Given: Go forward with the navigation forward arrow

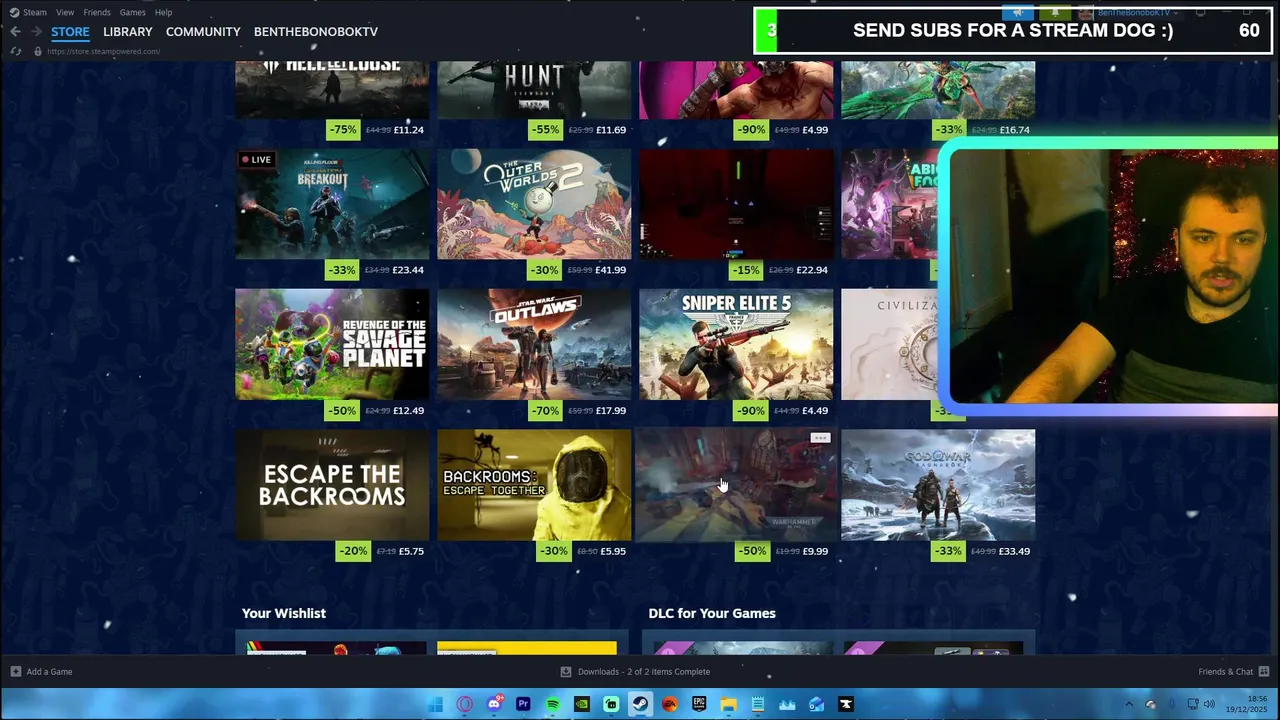Looking at the screenshot, I should [x=36, y=31].
